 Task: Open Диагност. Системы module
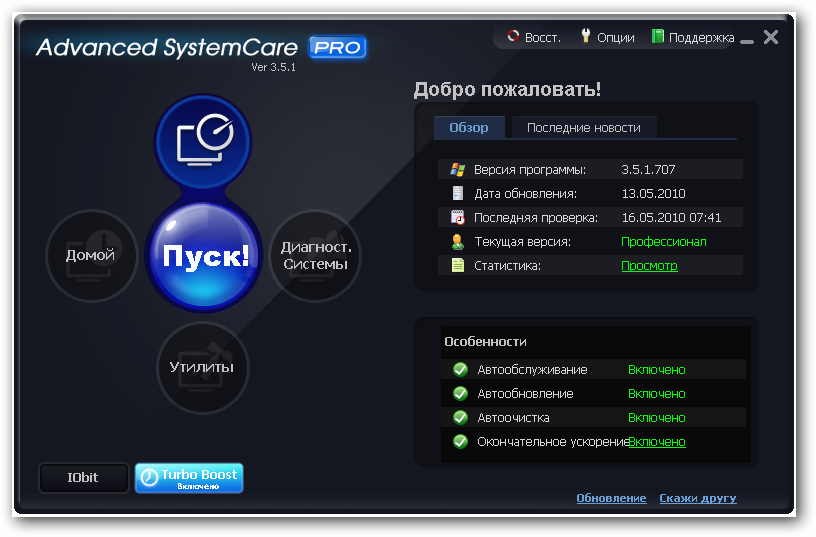315,255
